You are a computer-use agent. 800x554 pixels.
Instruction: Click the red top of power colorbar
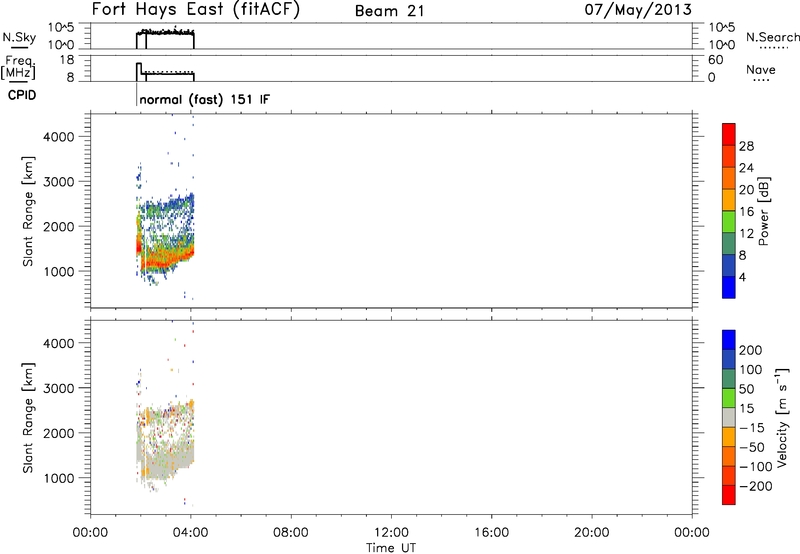[x=729, y=134]
